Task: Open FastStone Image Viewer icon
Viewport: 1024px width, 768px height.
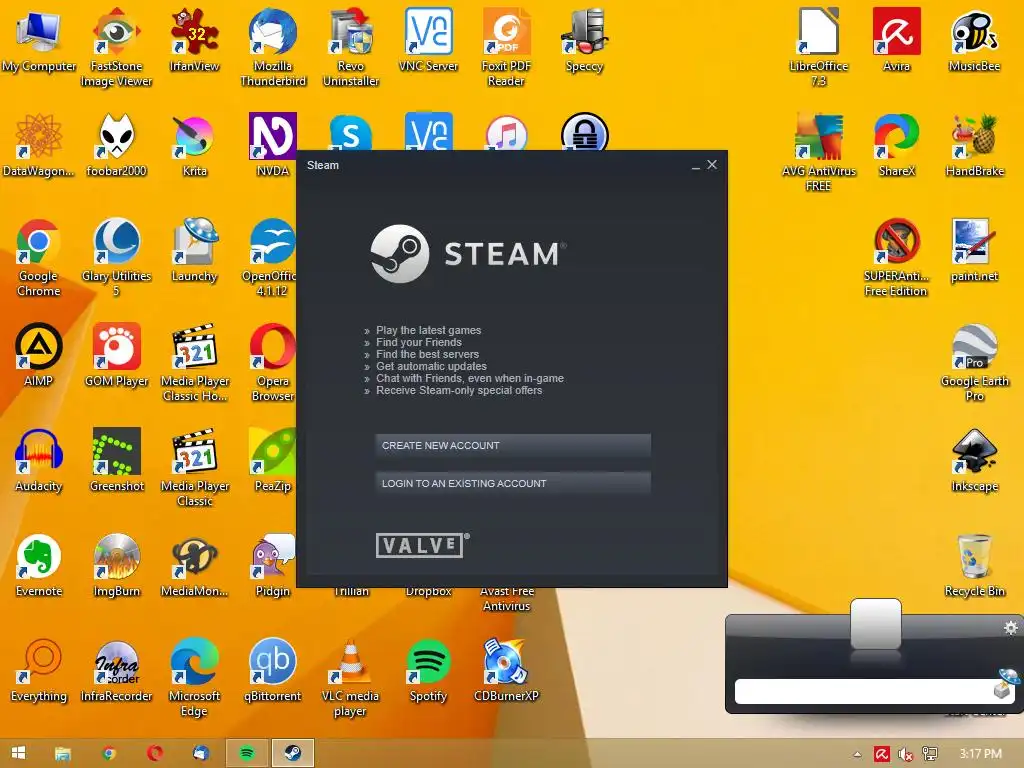Action: coord(116,47)
